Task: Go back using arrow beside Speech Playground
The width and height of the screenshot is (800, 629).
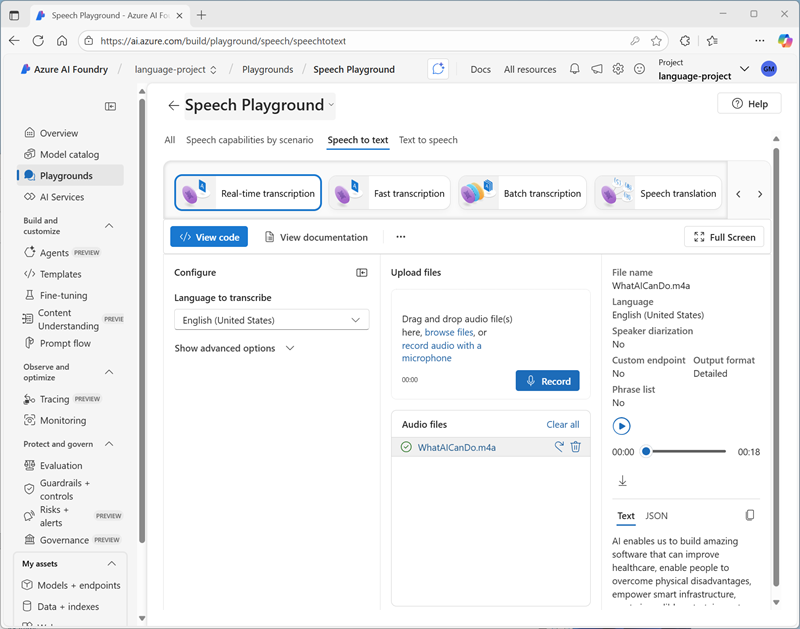Action: point(173,105)
